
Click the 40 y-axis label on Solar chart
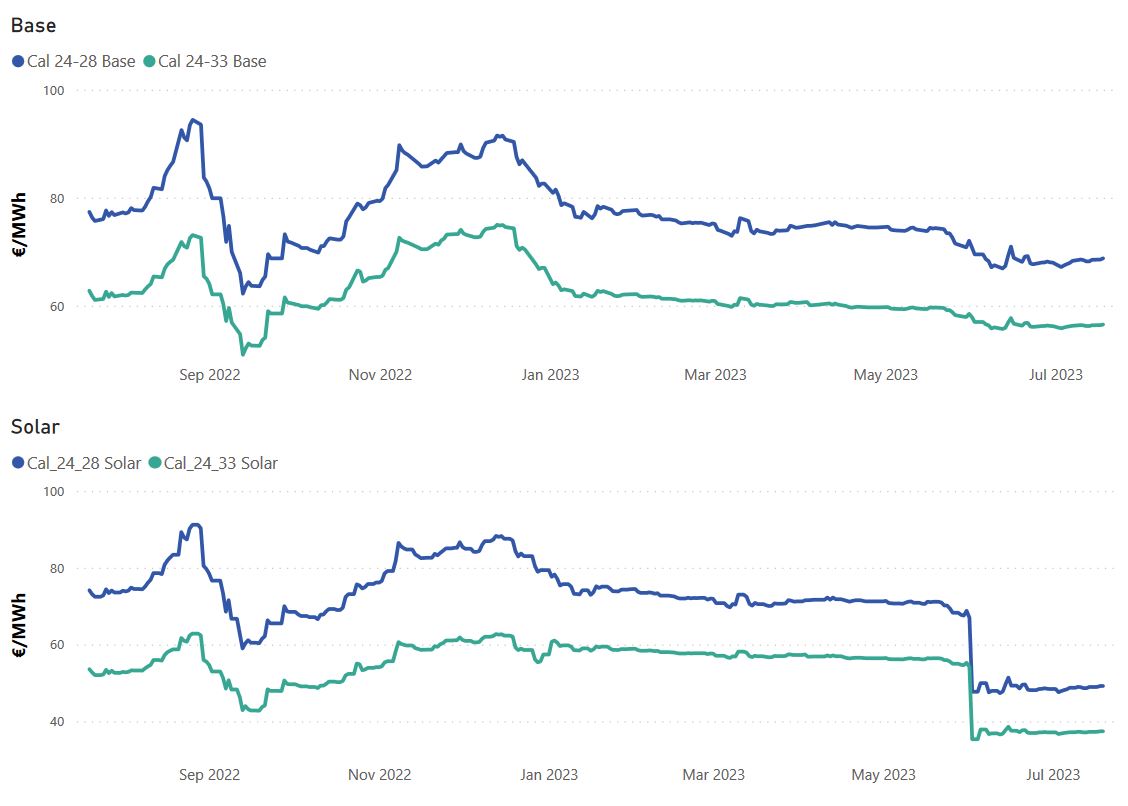pos(56,722)
